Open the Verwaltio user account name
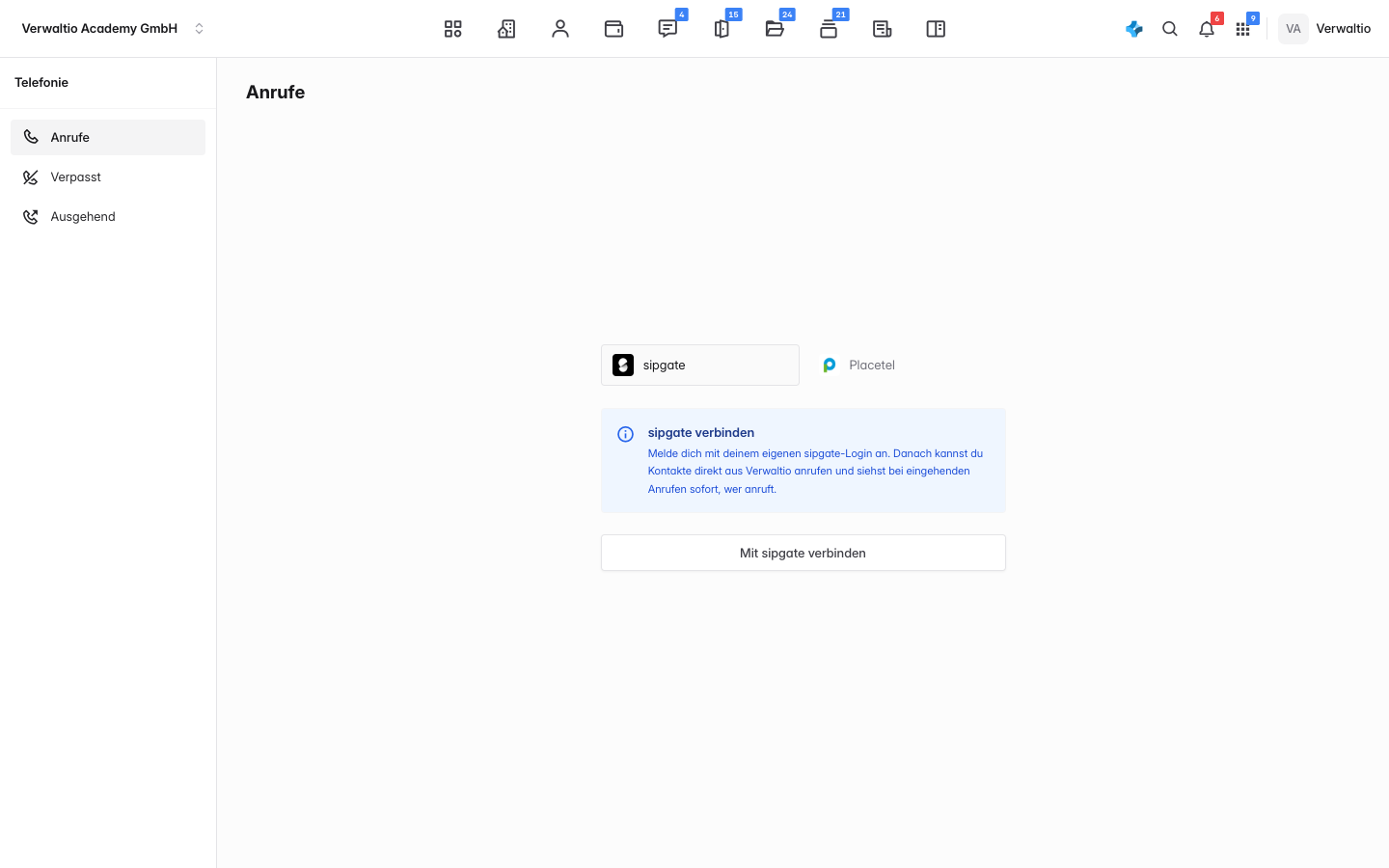This screenshot has height=868, width=1389. (1343, 29)
